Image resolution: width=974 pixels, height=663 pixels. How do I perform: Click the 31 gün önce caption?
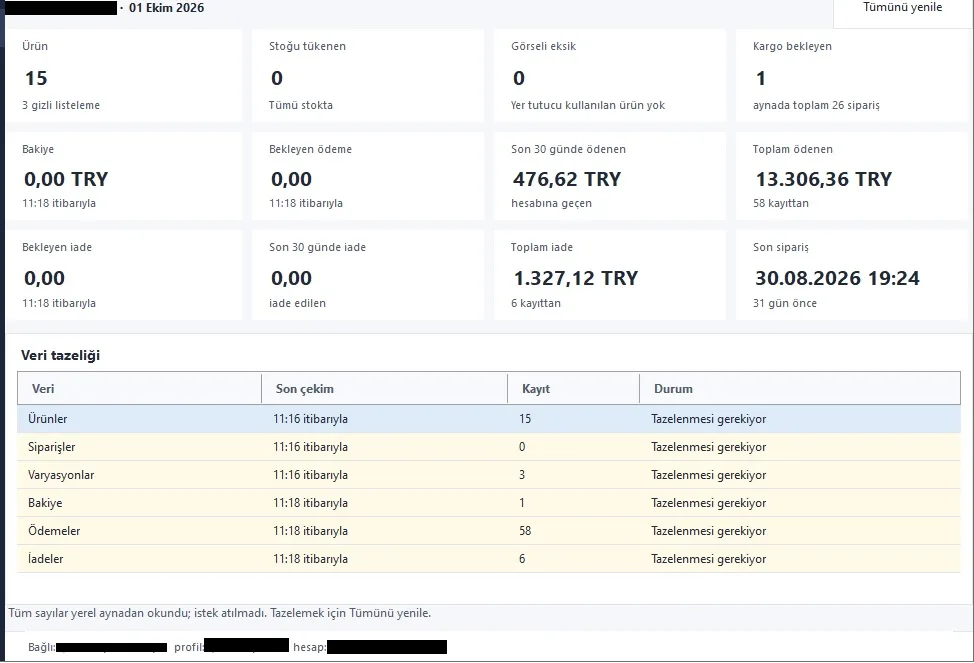tap(785, 303)
